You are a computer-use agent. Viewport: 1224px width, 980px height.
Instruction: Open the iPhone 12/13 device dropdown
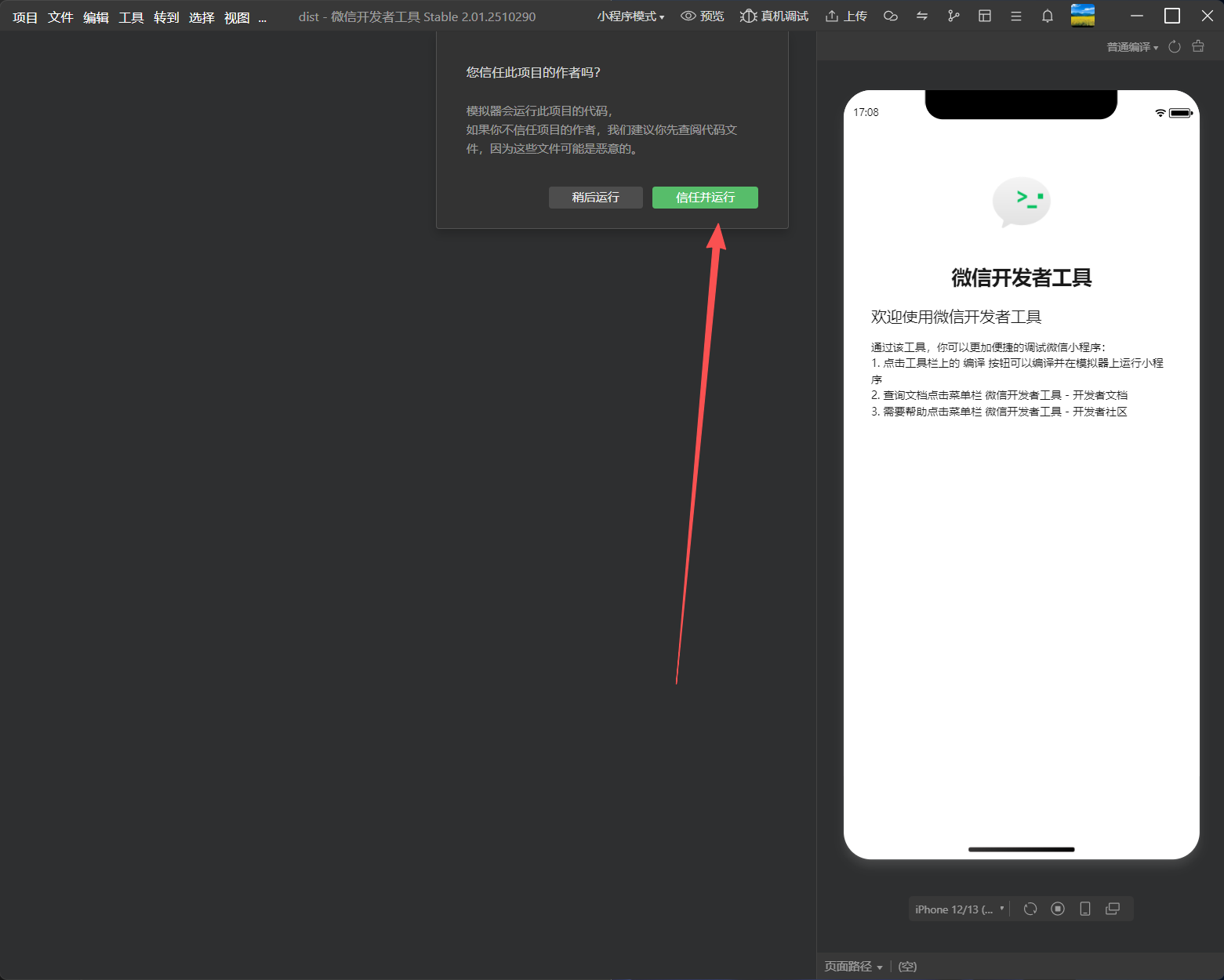(960, 909)
